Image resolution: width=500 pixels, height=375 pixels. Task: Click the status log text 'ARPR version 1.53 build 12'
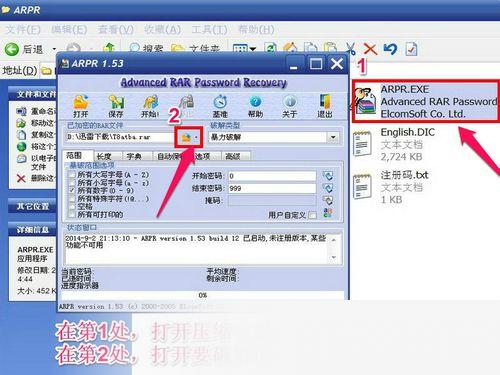click(190, 238)
